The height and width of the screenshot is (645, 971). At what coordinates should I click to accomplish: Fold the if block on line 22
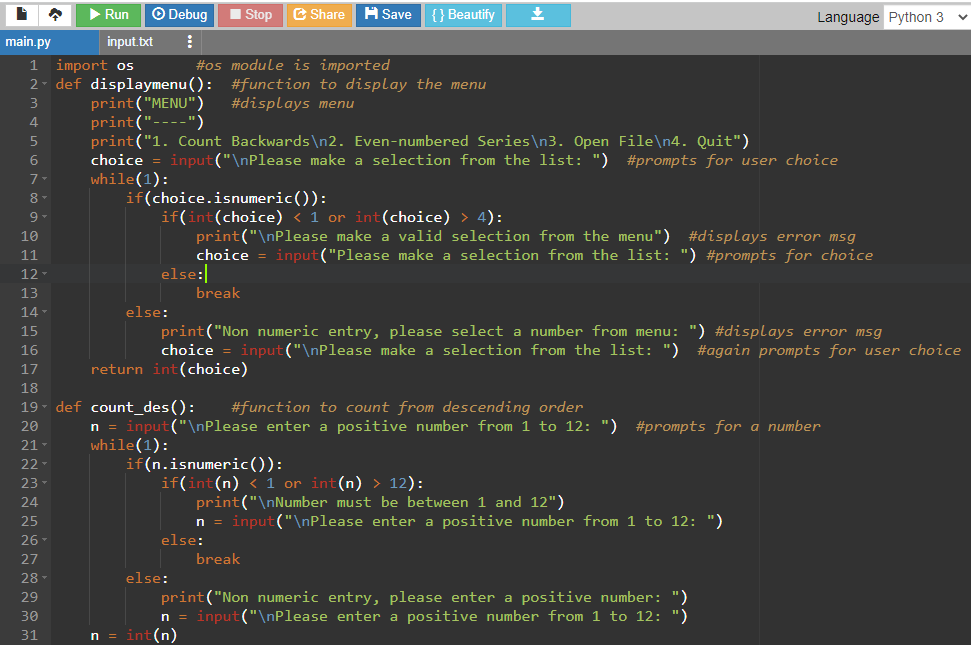point(43,463)
